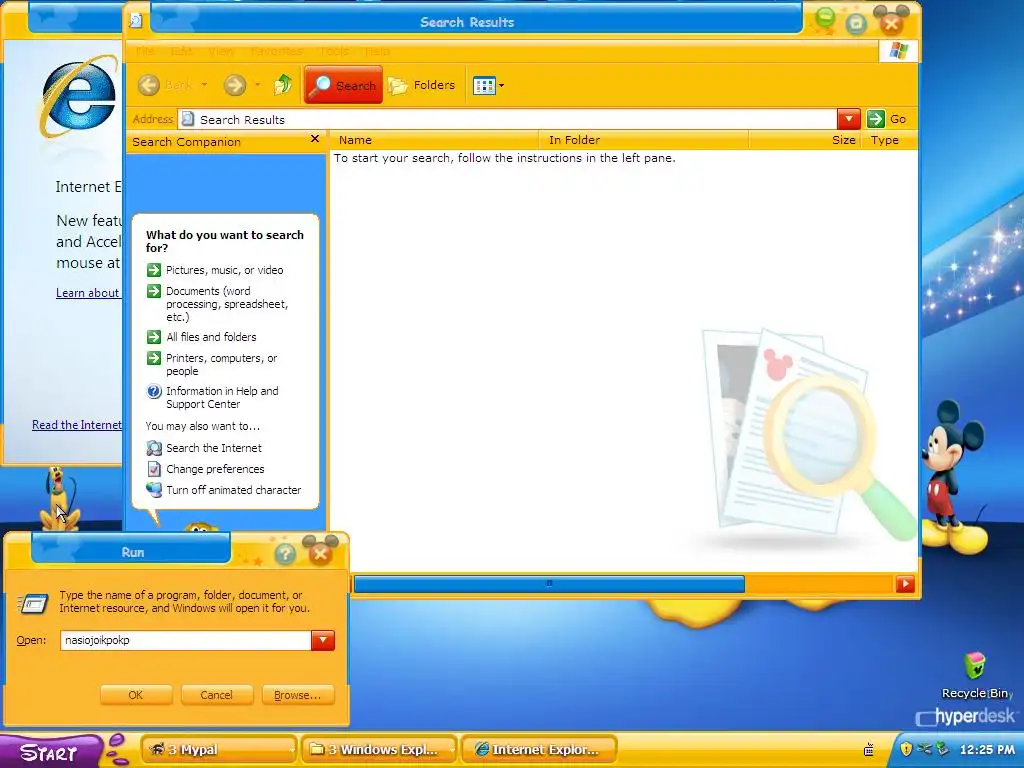Open the Views icon menu
The width and height of the screenshot is (1024, 768).
(x=484, y=86)
